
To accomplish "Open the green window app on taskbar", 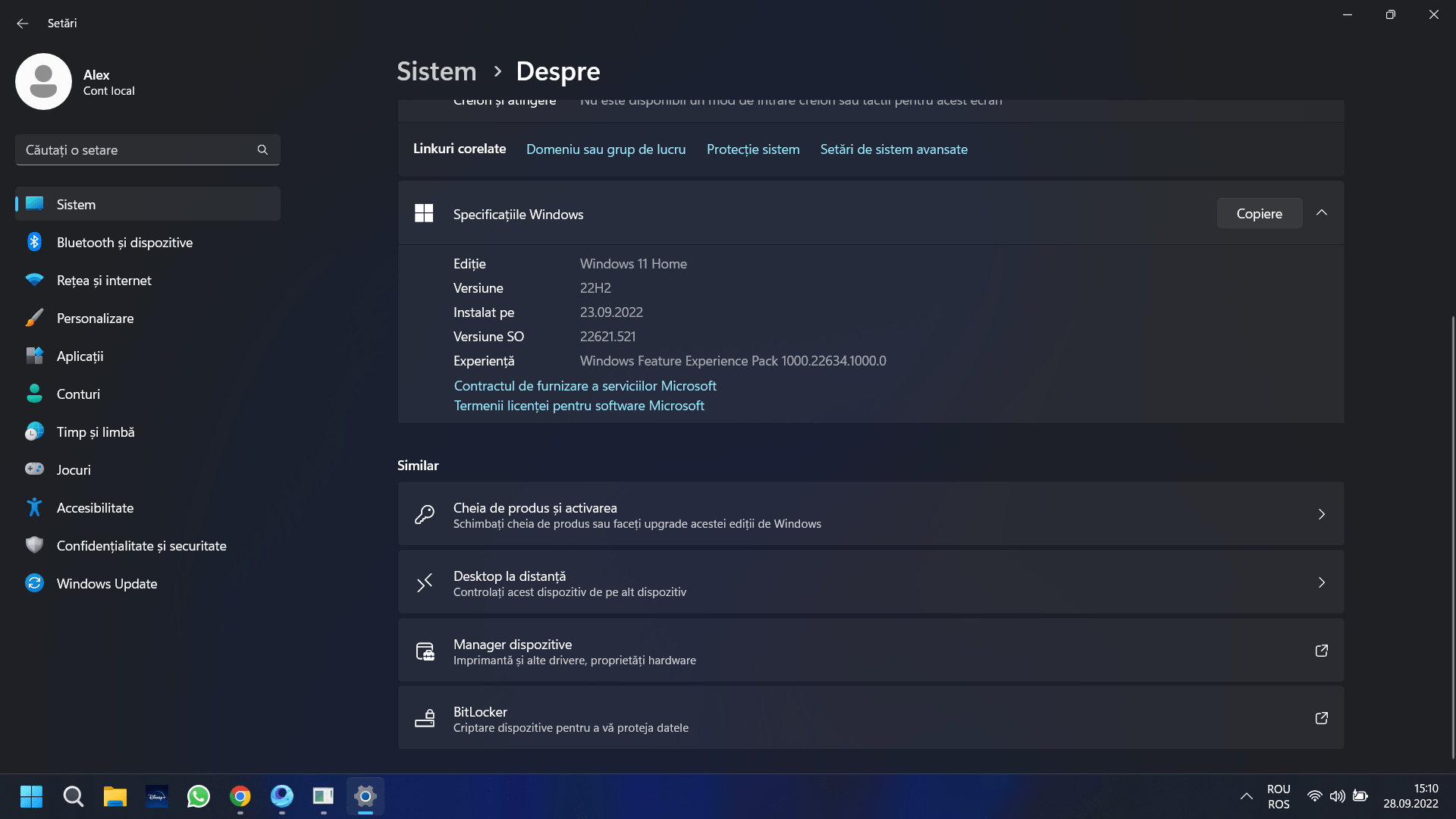I will coord(324,796).
